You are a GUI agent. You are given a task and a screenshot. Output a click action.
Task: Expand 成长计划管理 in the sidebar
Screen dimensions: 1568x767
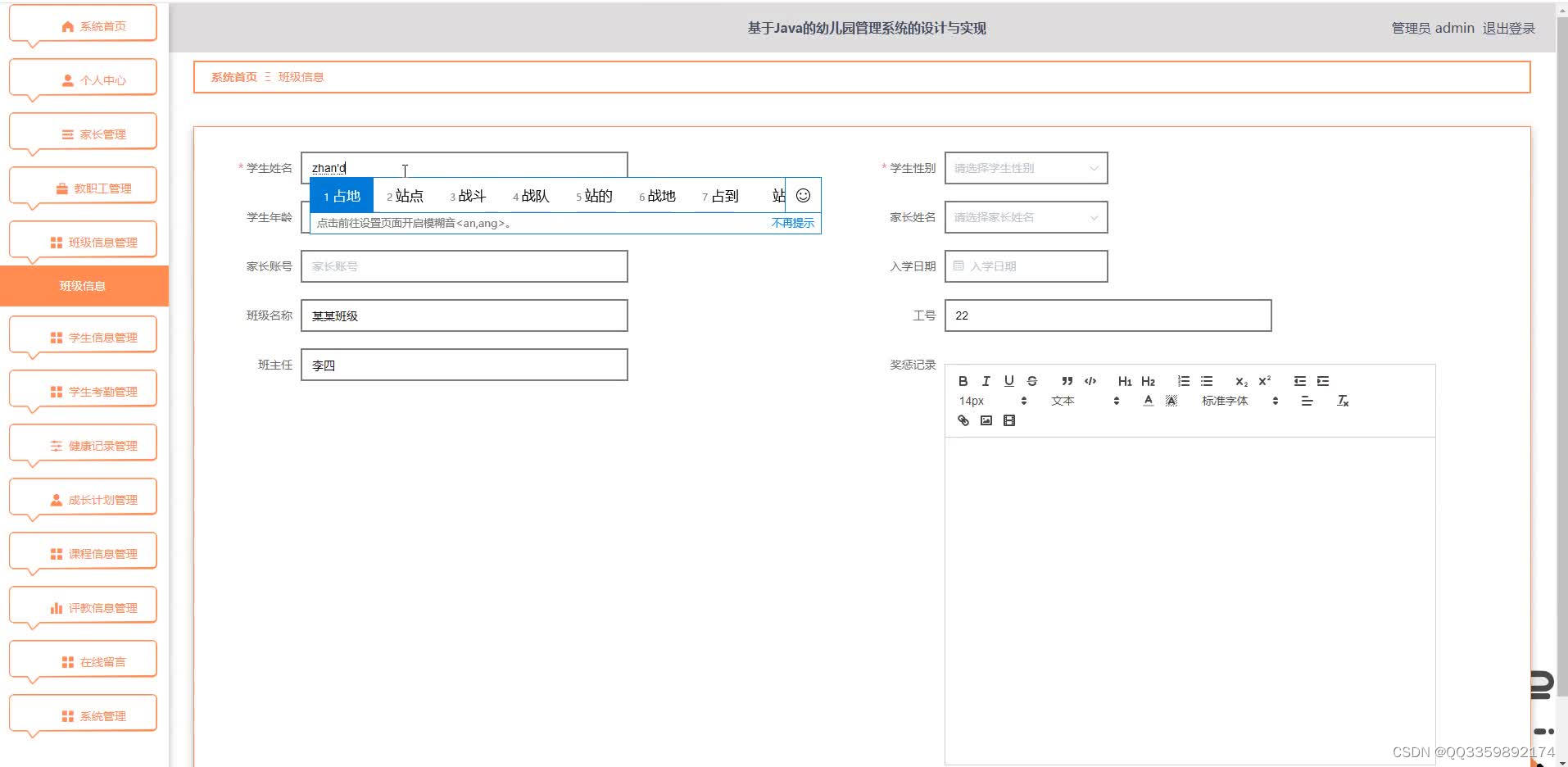pos(83,499)
